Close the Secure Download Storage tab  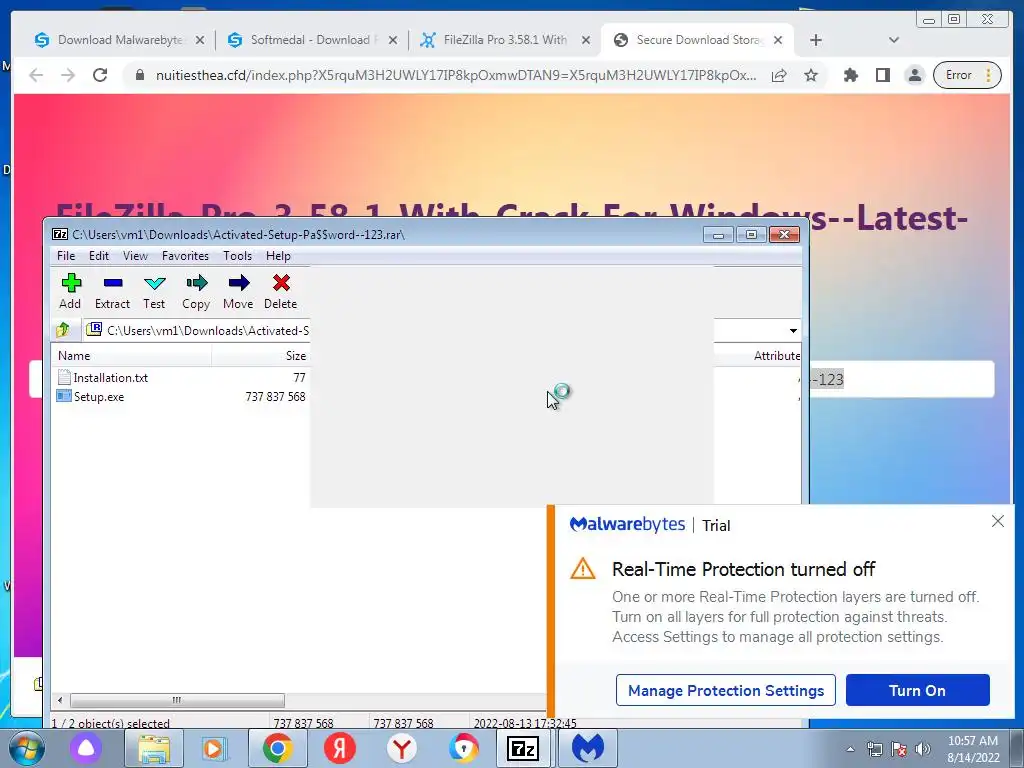pyautogui.click(x=778, y=40)
